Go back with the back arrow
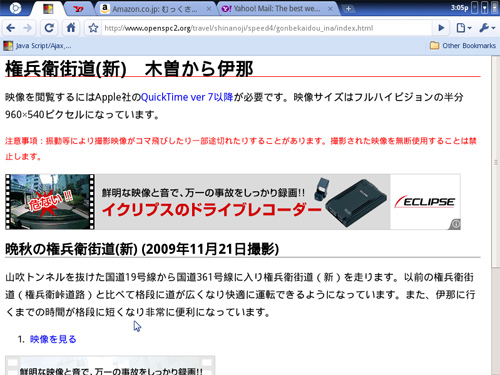Image resolution: width=500 pixels, height=375 pixels. click(11, 28)
